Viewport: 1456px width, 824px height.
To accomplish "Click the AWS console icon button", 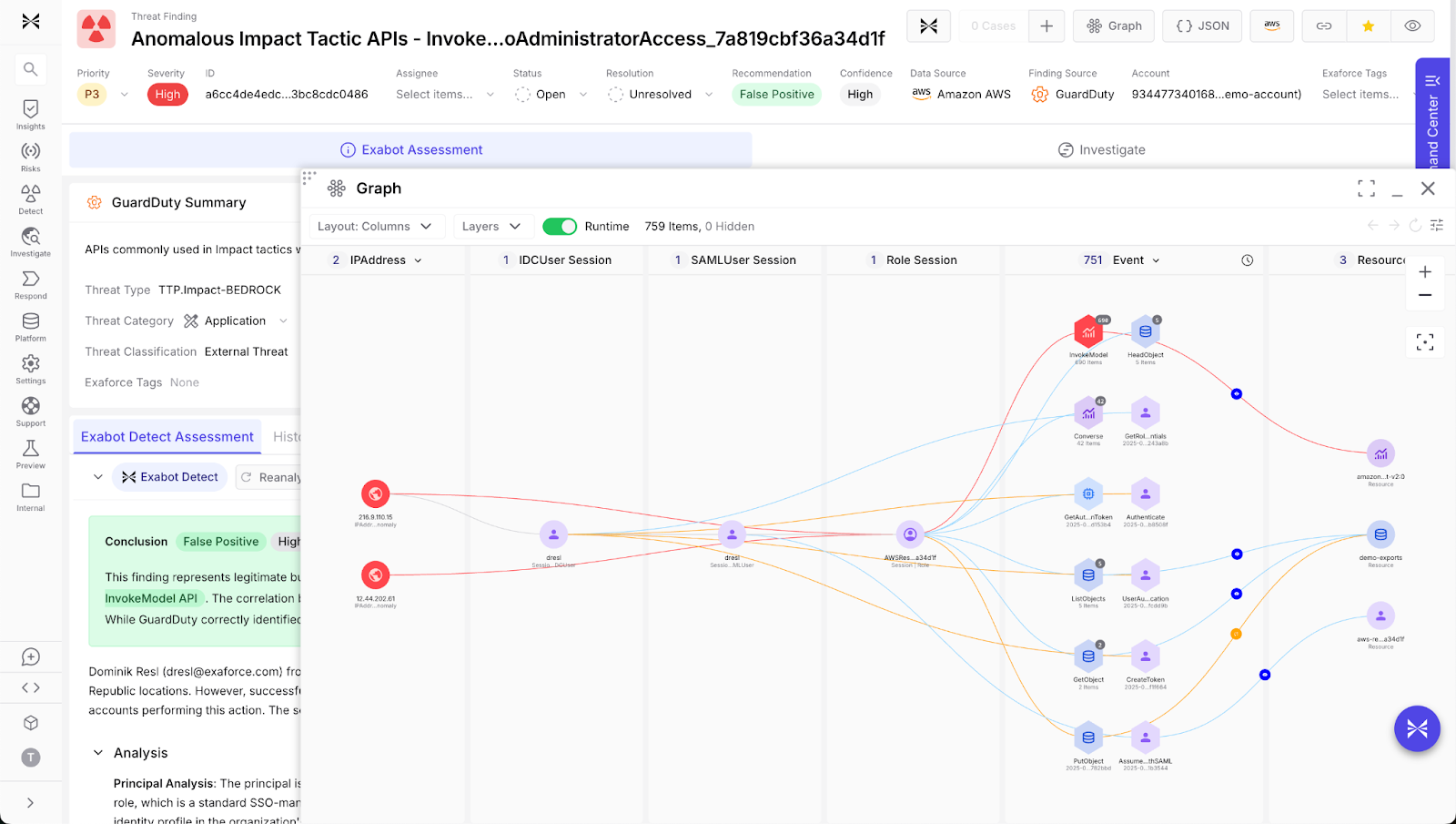I will click(x=1272, y=25).
